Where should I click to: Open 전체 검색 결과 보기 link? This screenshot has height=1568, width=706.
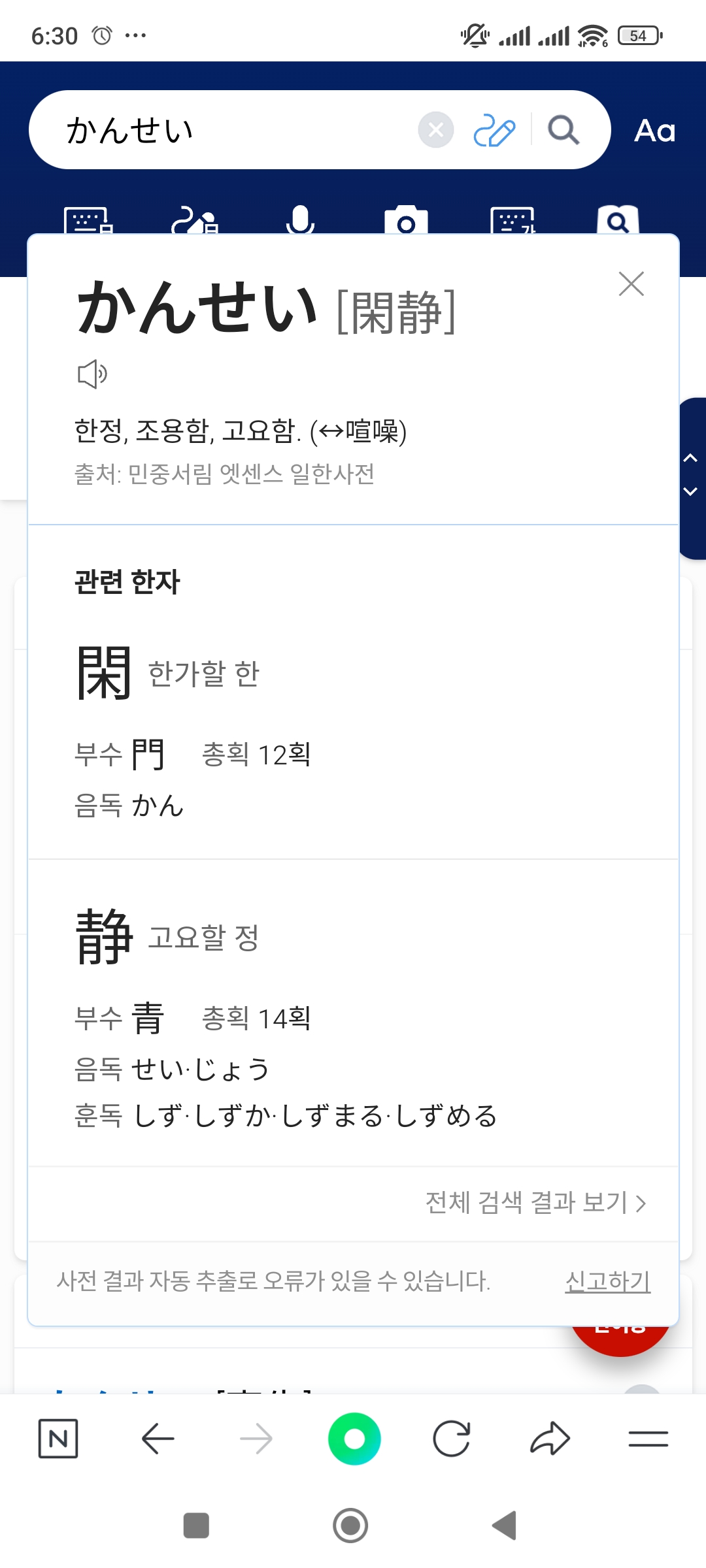(x=536, y=1202)
